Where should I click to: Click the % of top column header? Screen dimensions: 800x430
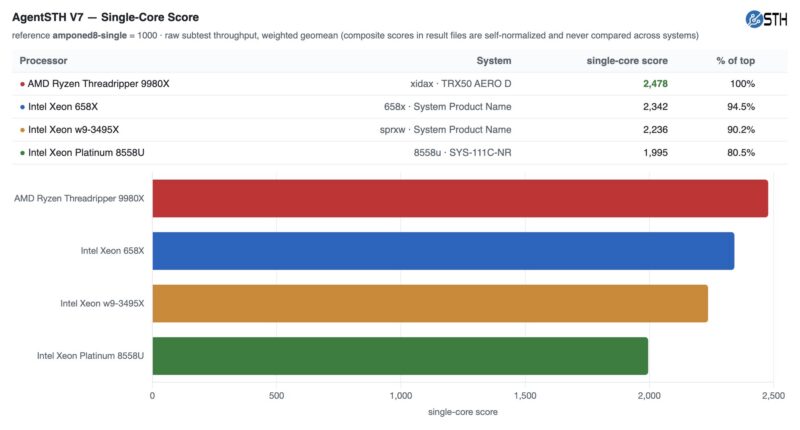pyautogui.click(x=735, y=61)
